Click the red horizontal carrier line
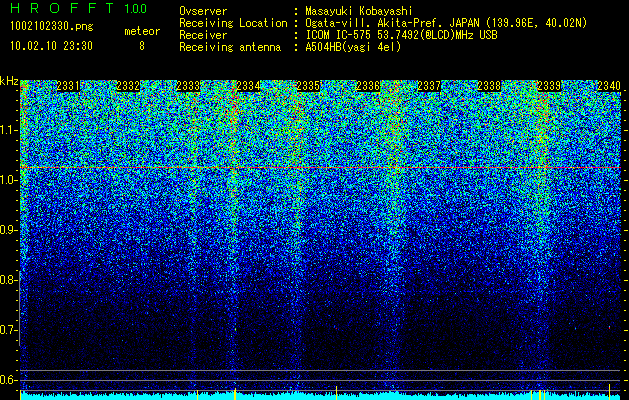The height and width of the screenshot is (400, 629). (x=321, y=167)
